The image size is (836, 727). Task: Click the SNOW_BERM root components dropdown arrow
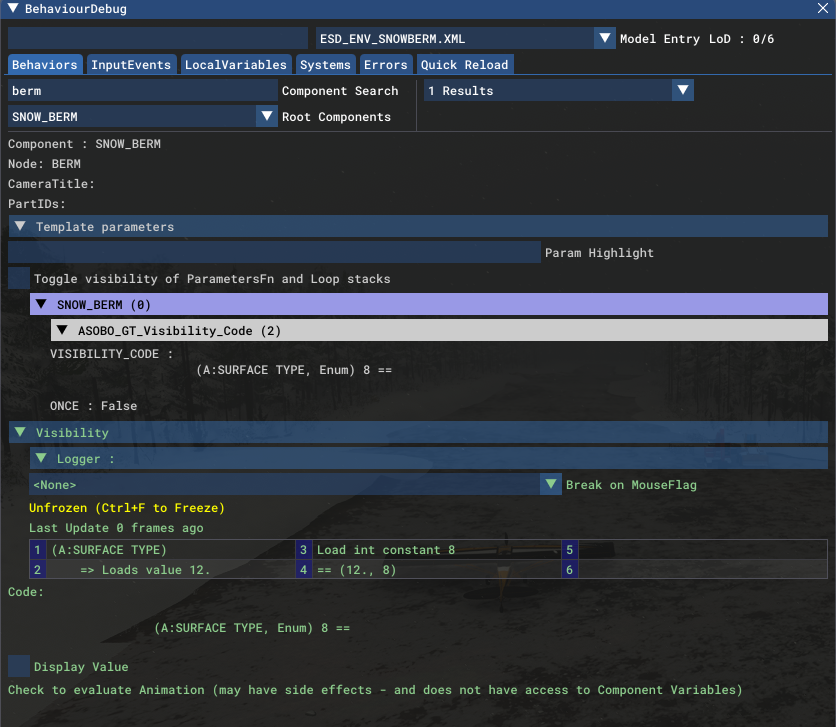267,116
